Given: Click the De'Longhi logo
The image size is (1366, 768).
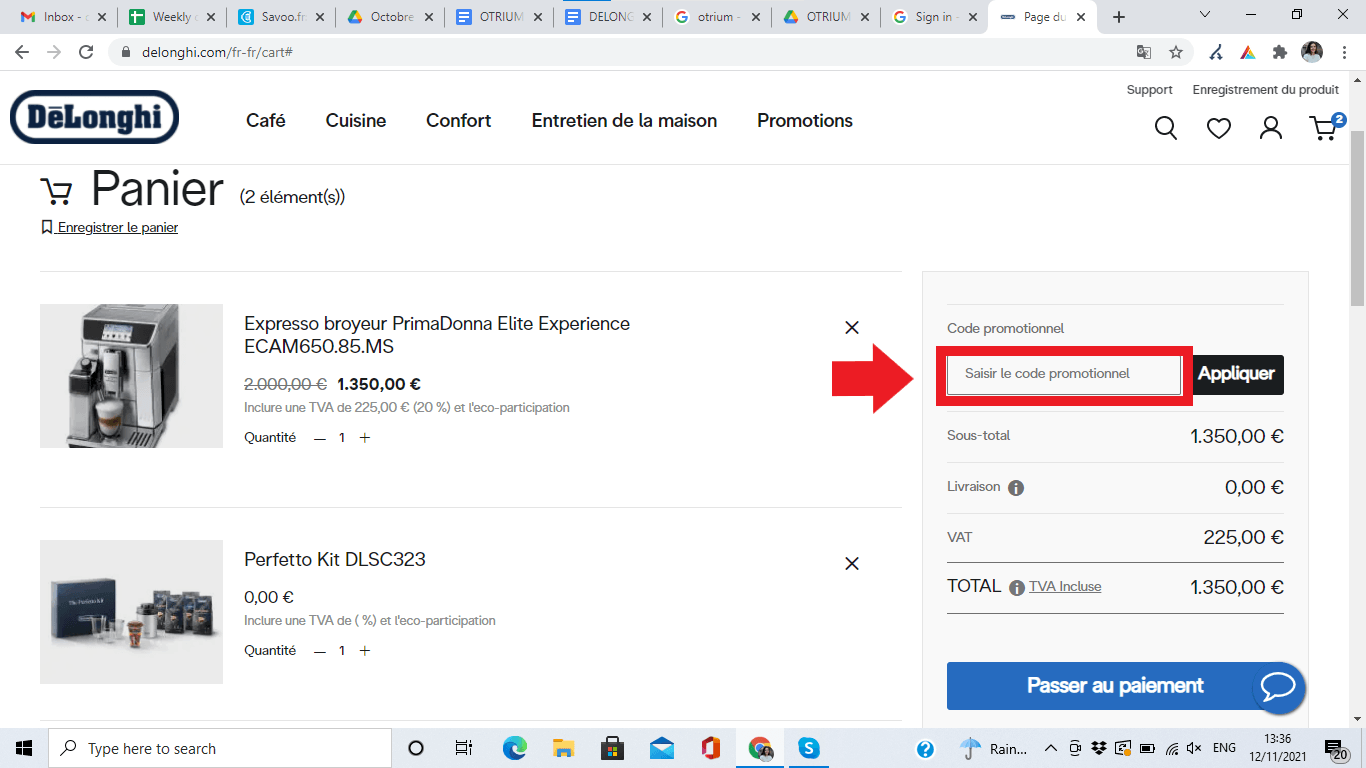Looking at the screenshot, I should [94, 118].
